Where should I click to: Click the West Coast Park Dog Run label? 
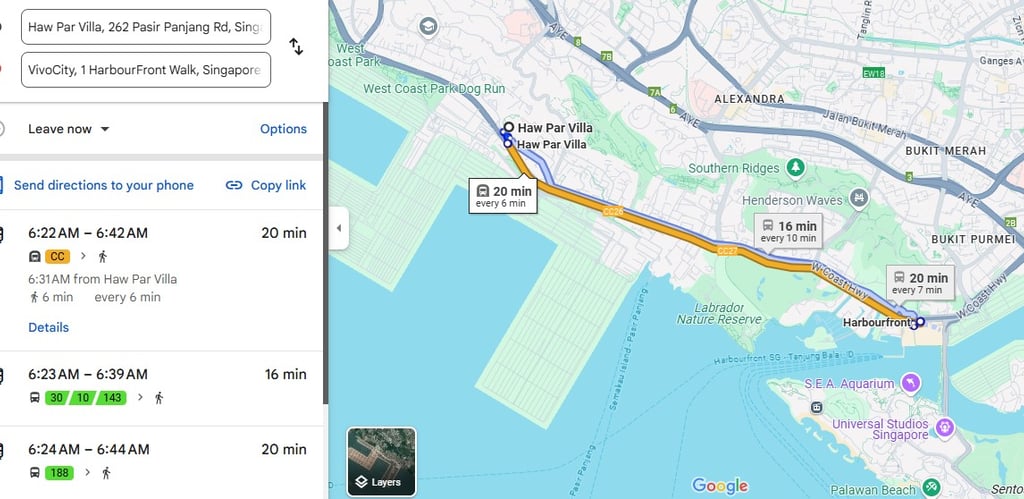point(434,88)
